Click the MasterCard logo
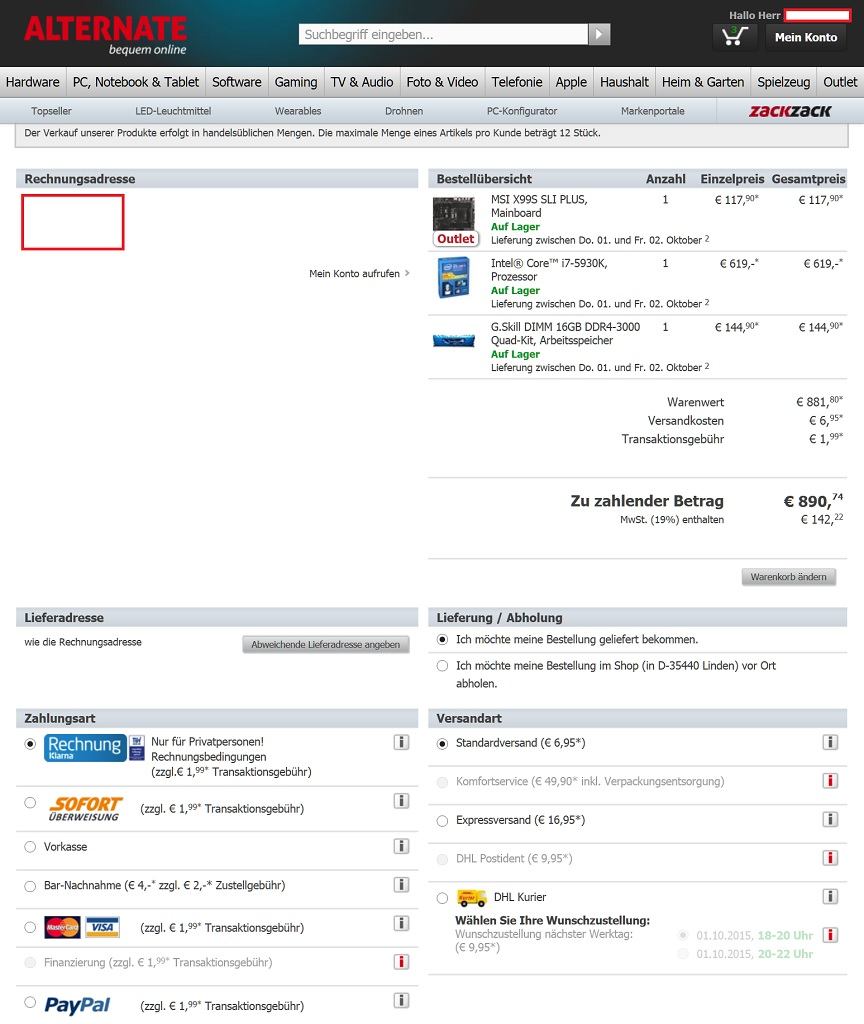 [62, 927]
